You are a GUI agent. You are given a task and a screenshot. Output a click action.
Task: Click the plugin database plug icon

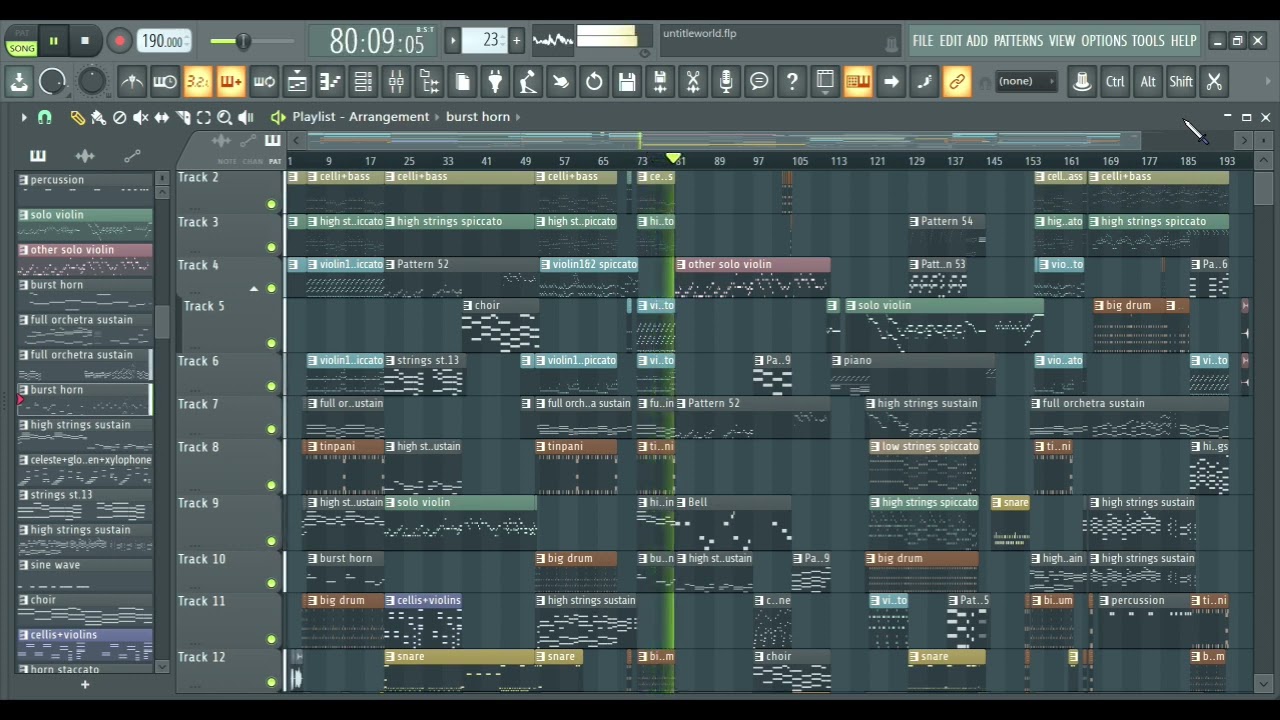[x=495, y=82]
